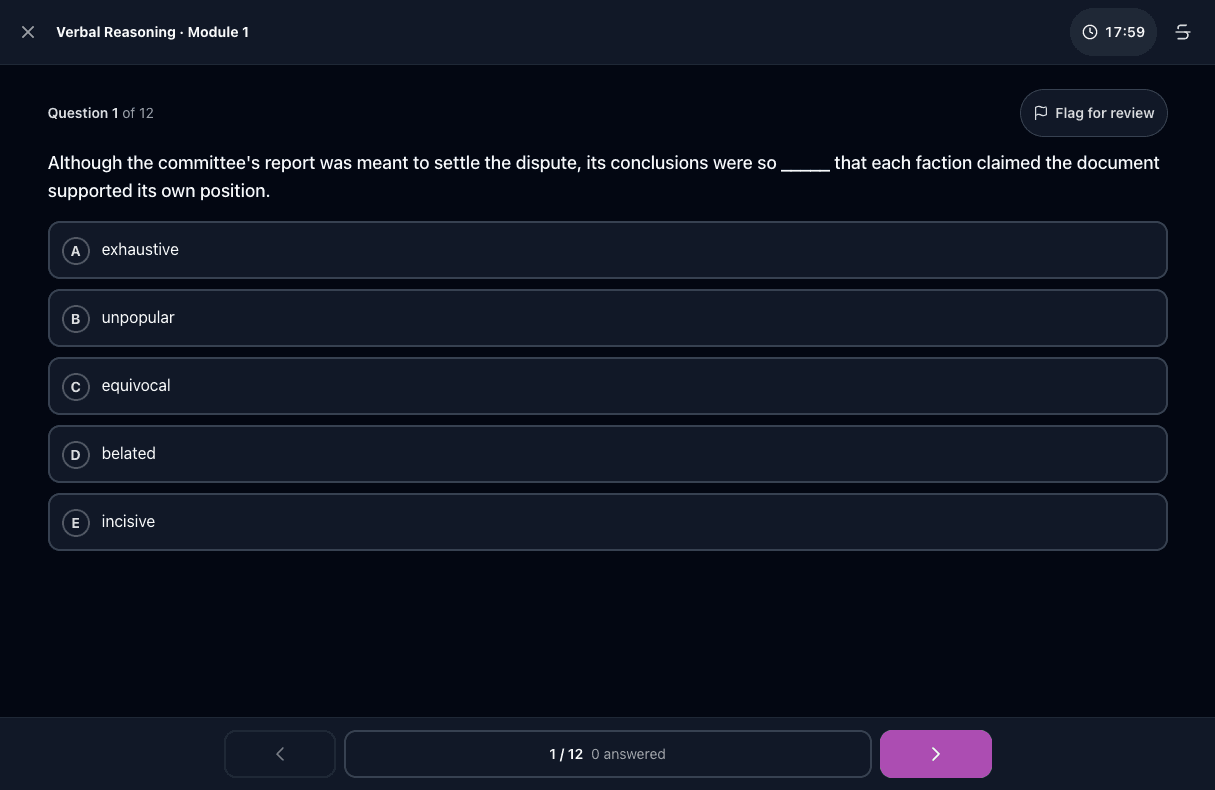Screen dimensions: 1215x790
Task: Flag question 1 for review
Action: coord(1094,113)
